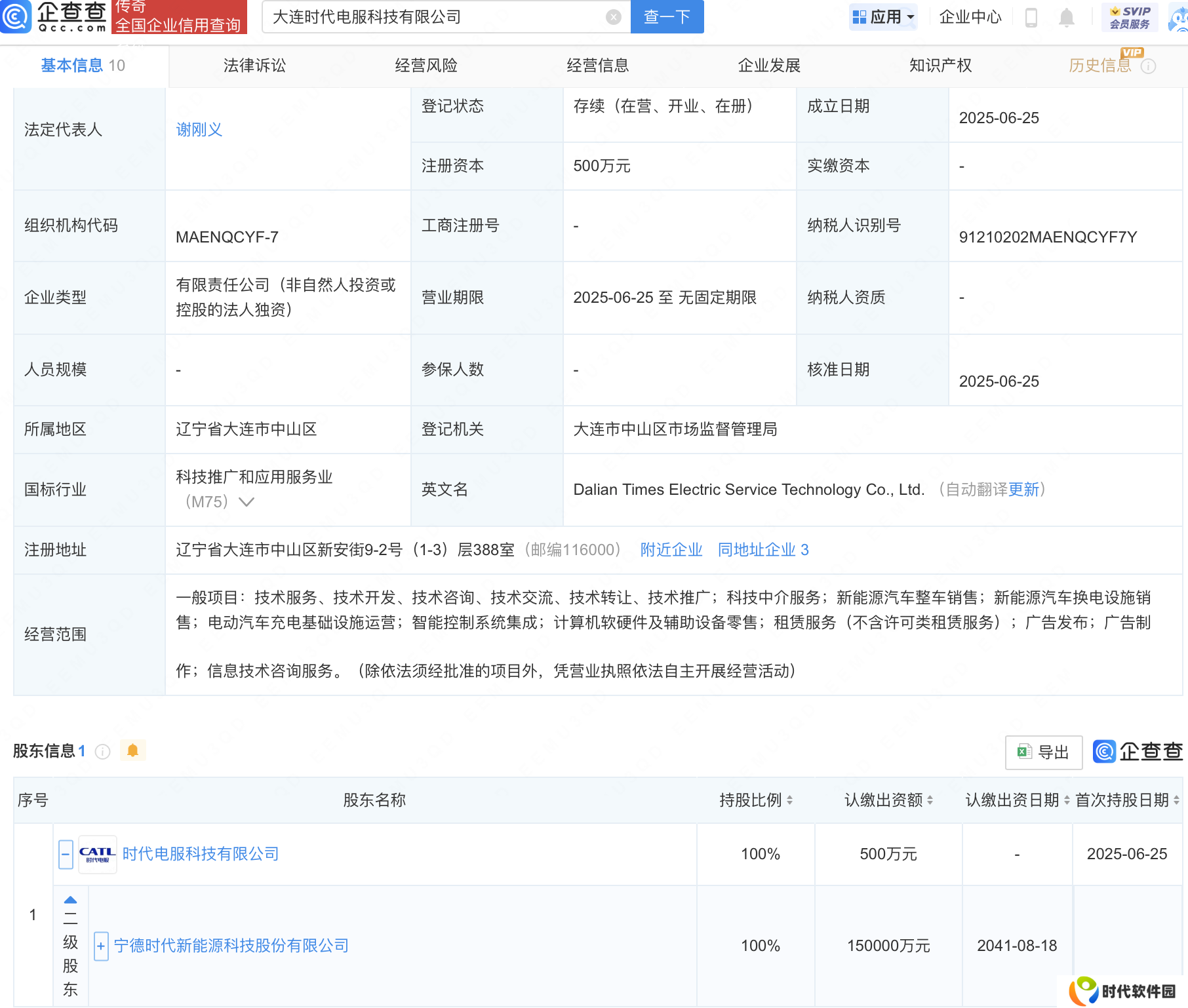Switch to the 法律诉讼 tab

pyautogui.click(x=254, y=66)
